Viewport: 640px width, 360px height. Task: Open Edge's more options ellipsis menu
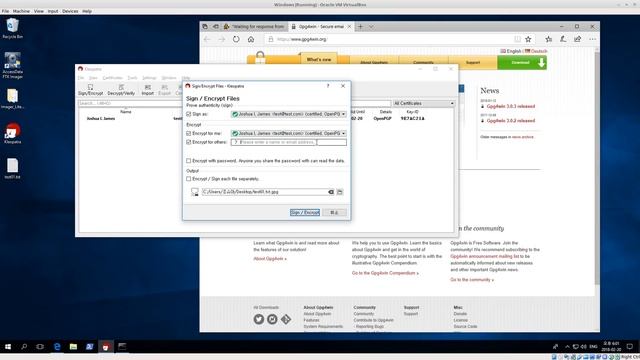593,39
